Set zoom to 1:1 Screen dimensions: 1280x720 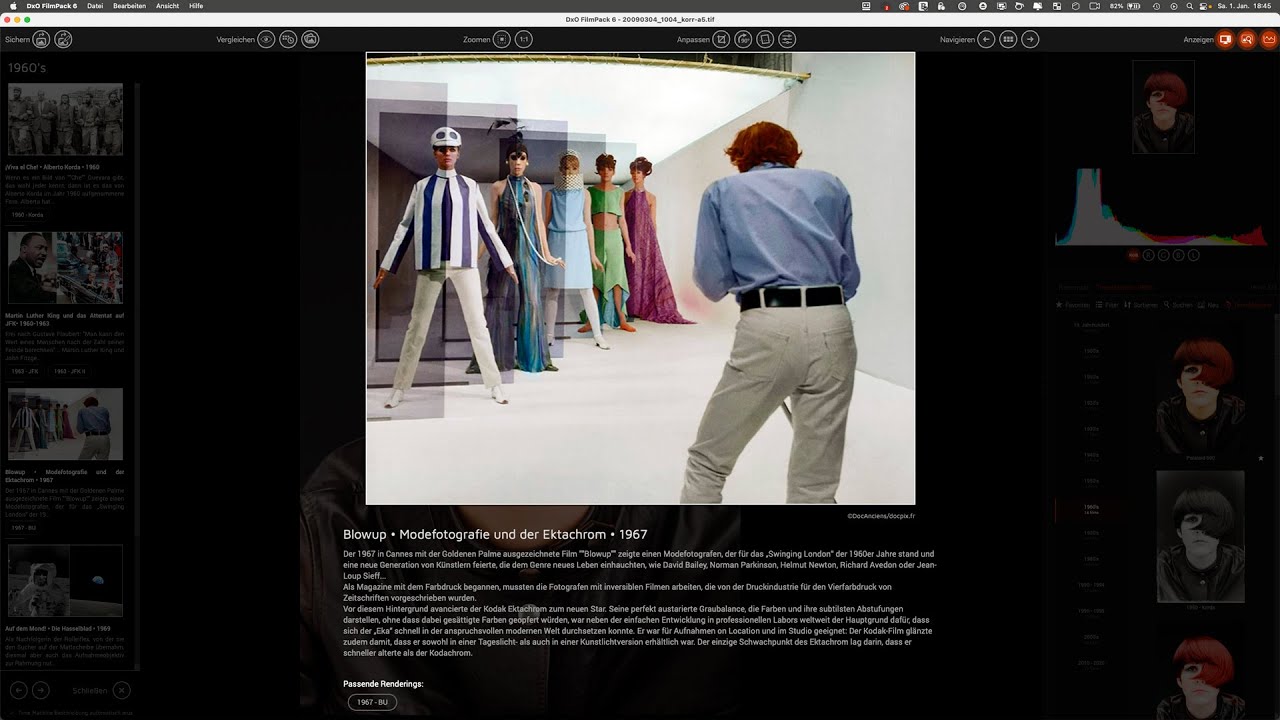[x=524, y=40]
